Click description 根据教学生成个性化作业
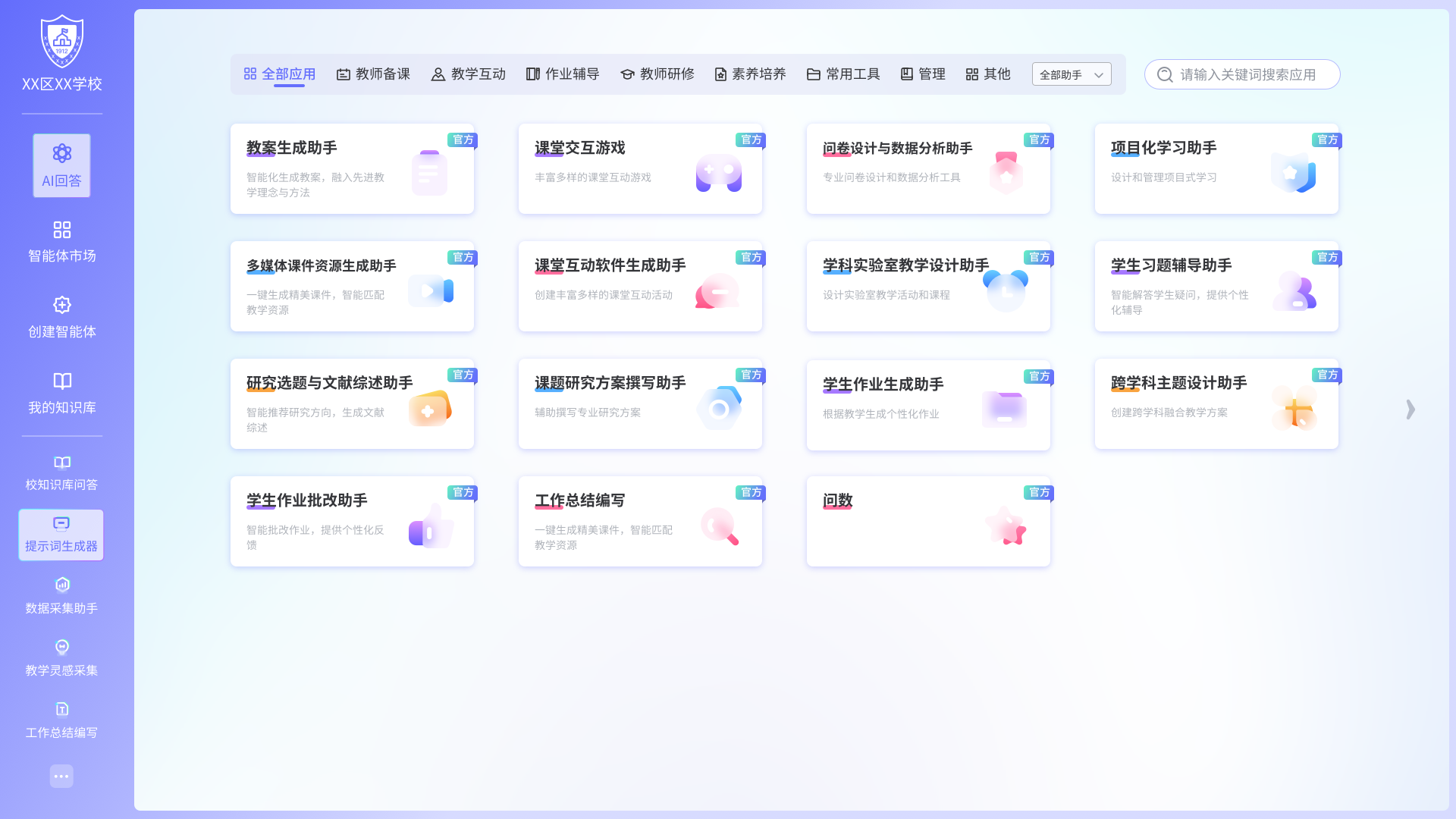 tap(881, 414)
